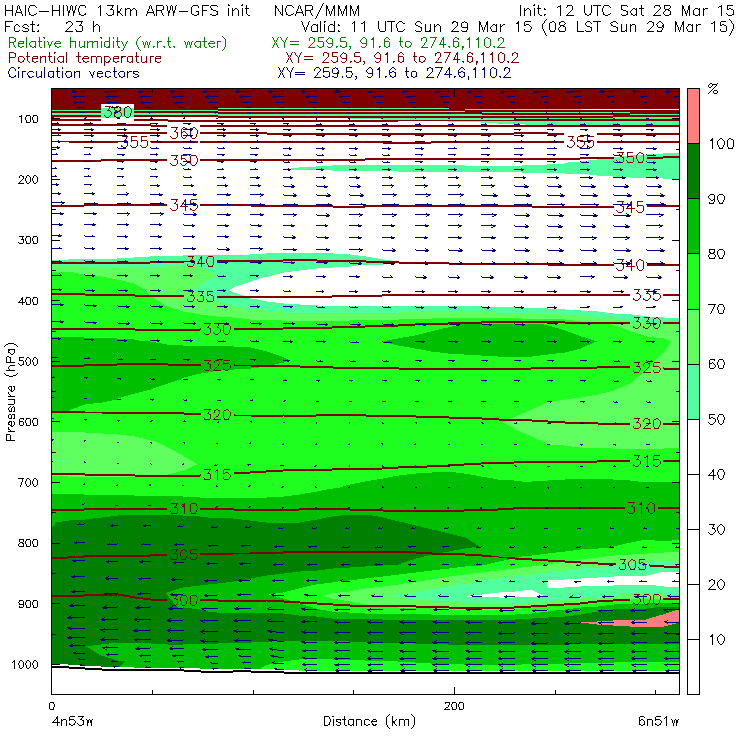
Task: Click the right '345' contour label
Action: tap(630, 207)
